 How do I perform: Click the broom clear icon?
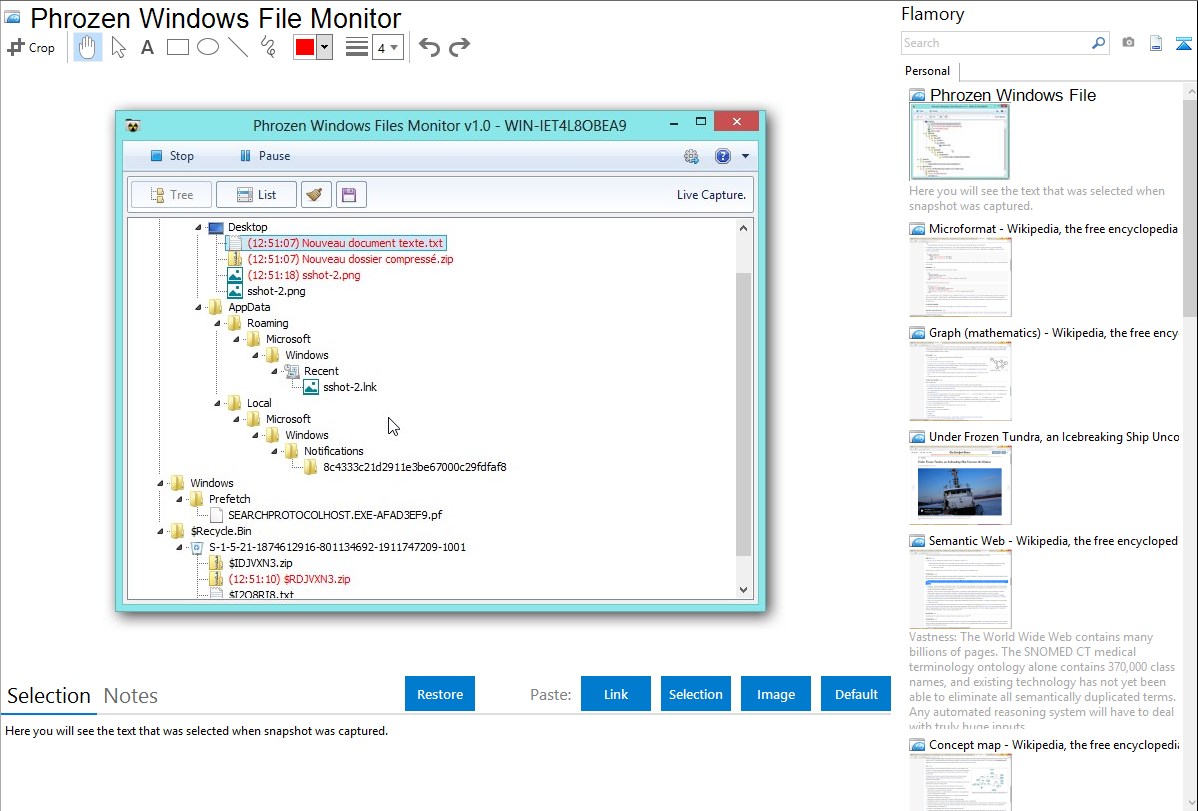pyautogui.click(x=316, y=195)
